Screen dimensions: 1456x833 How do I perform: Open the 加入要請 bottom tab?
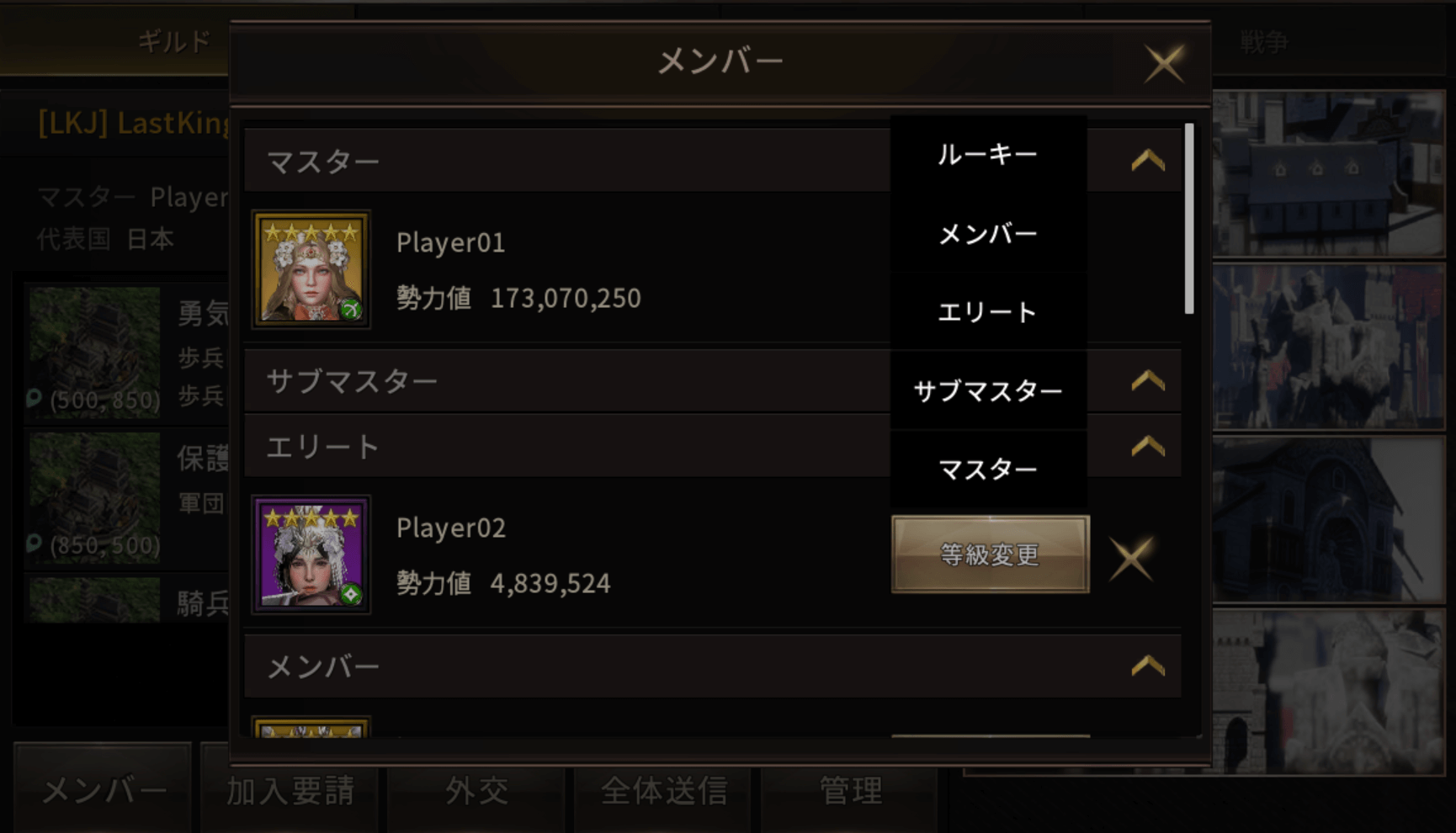click(x=290, y=789)
